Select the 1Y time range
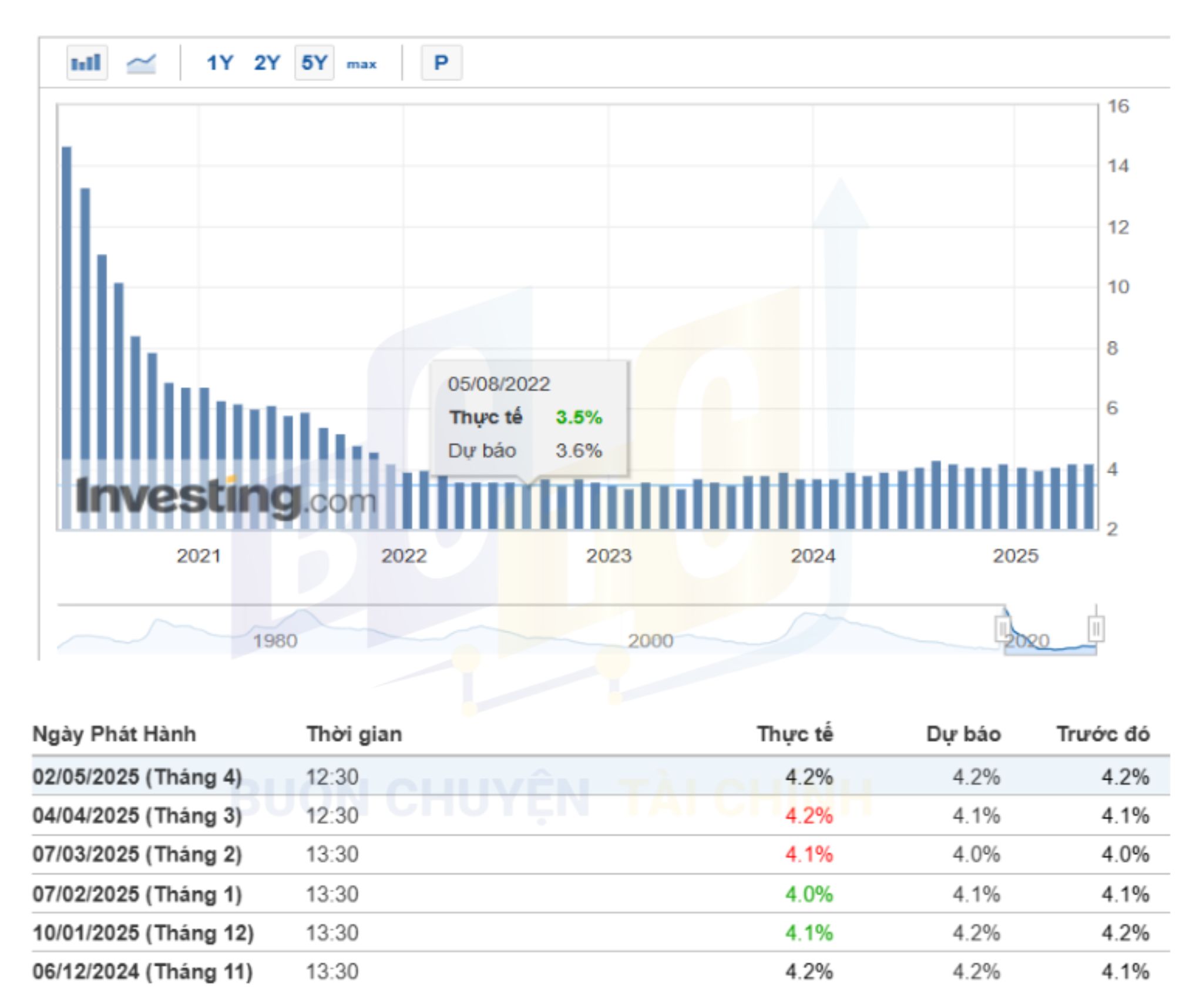The width and height of the screenshot is (1203, 1008). [220, 63]
